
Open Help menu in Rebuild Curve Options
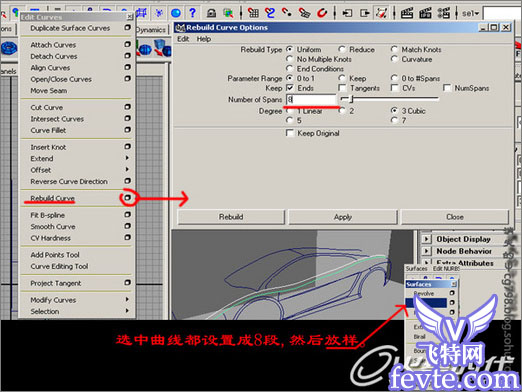pos(204,39)
